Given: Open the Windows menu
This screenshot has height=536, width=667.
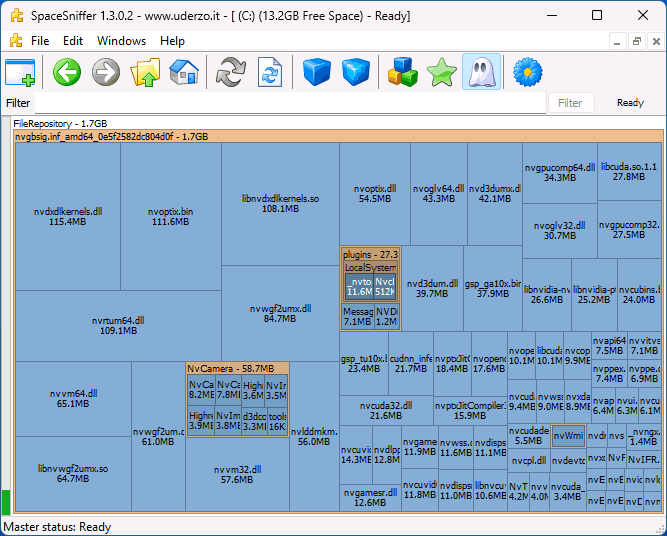Looking at the screenshot, I should [x=121, y=41].
